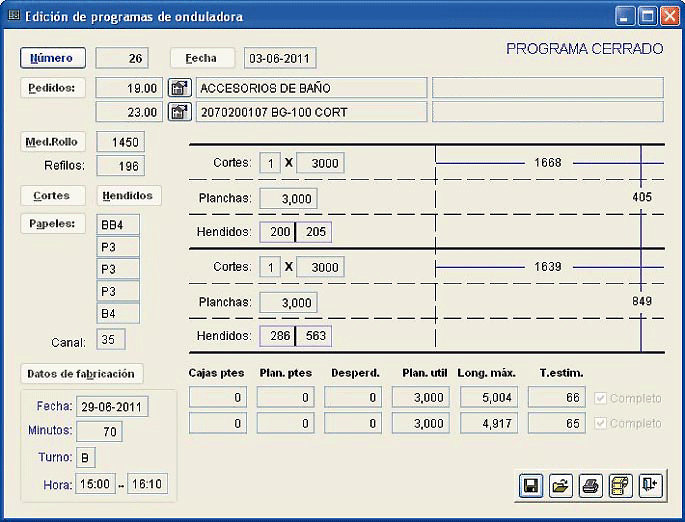Click the T.estim. field showing 65
The height and width of the screenshot is (522, 685).
click(x=557, y=423)
